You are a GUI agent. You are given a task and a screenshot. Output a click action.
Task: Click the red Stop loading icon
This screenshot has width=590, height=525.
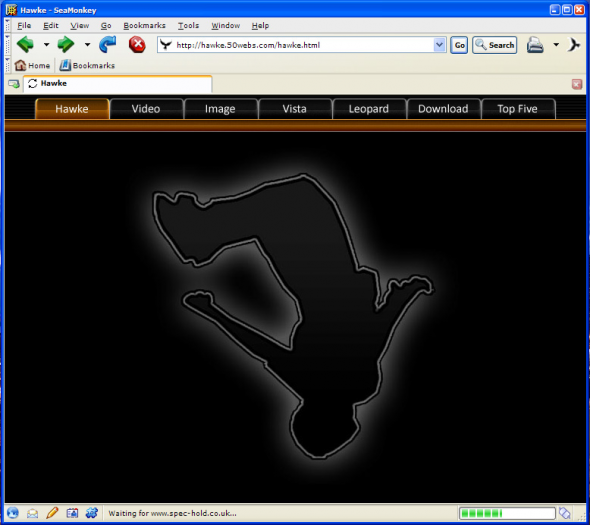(137, 44)
